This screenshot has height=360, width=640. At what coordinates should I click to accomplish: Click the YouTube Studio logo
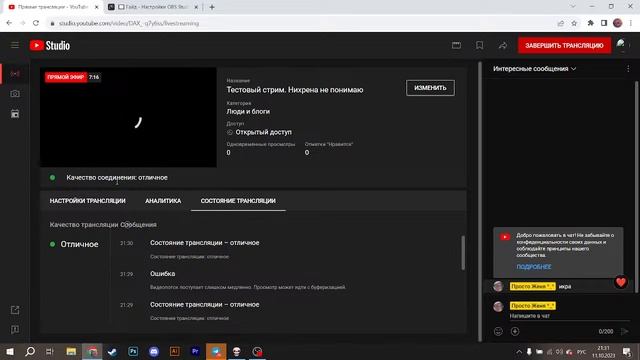(50, 45)
